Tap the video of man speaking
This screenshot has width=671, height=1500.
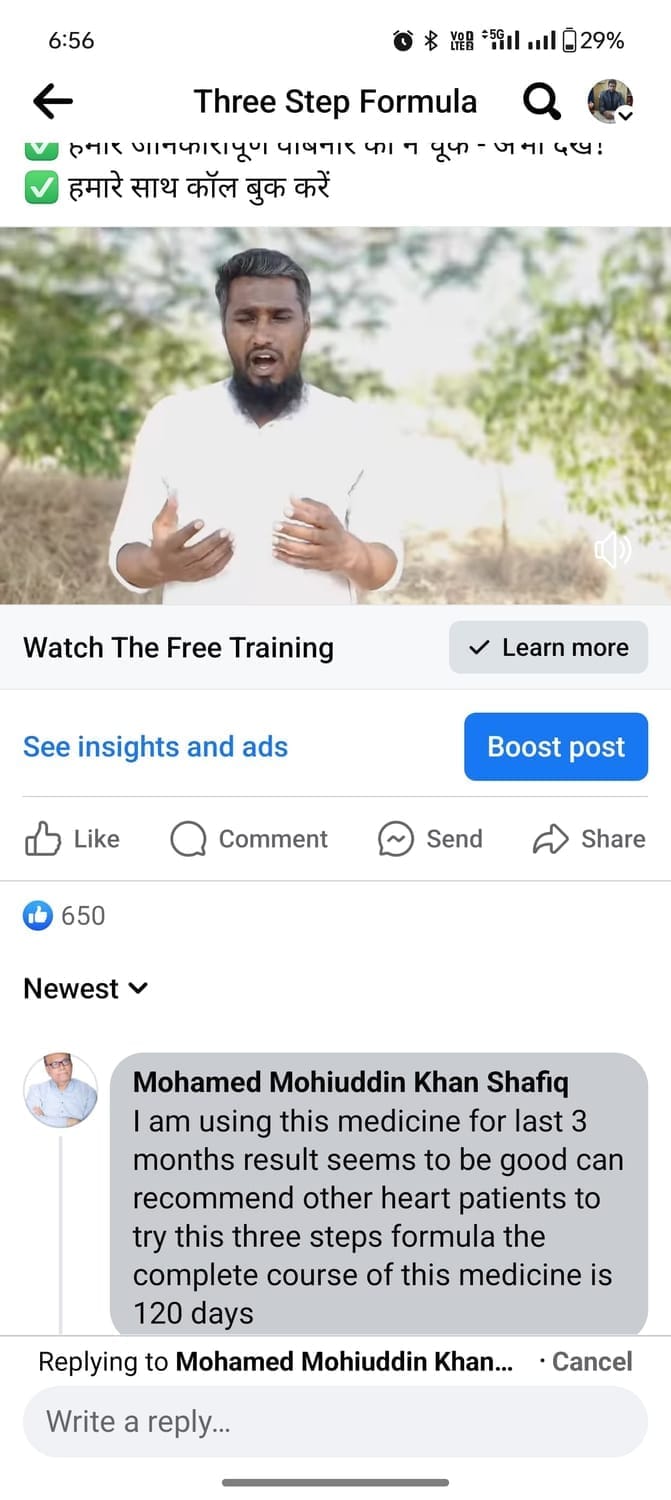point(335,415)
